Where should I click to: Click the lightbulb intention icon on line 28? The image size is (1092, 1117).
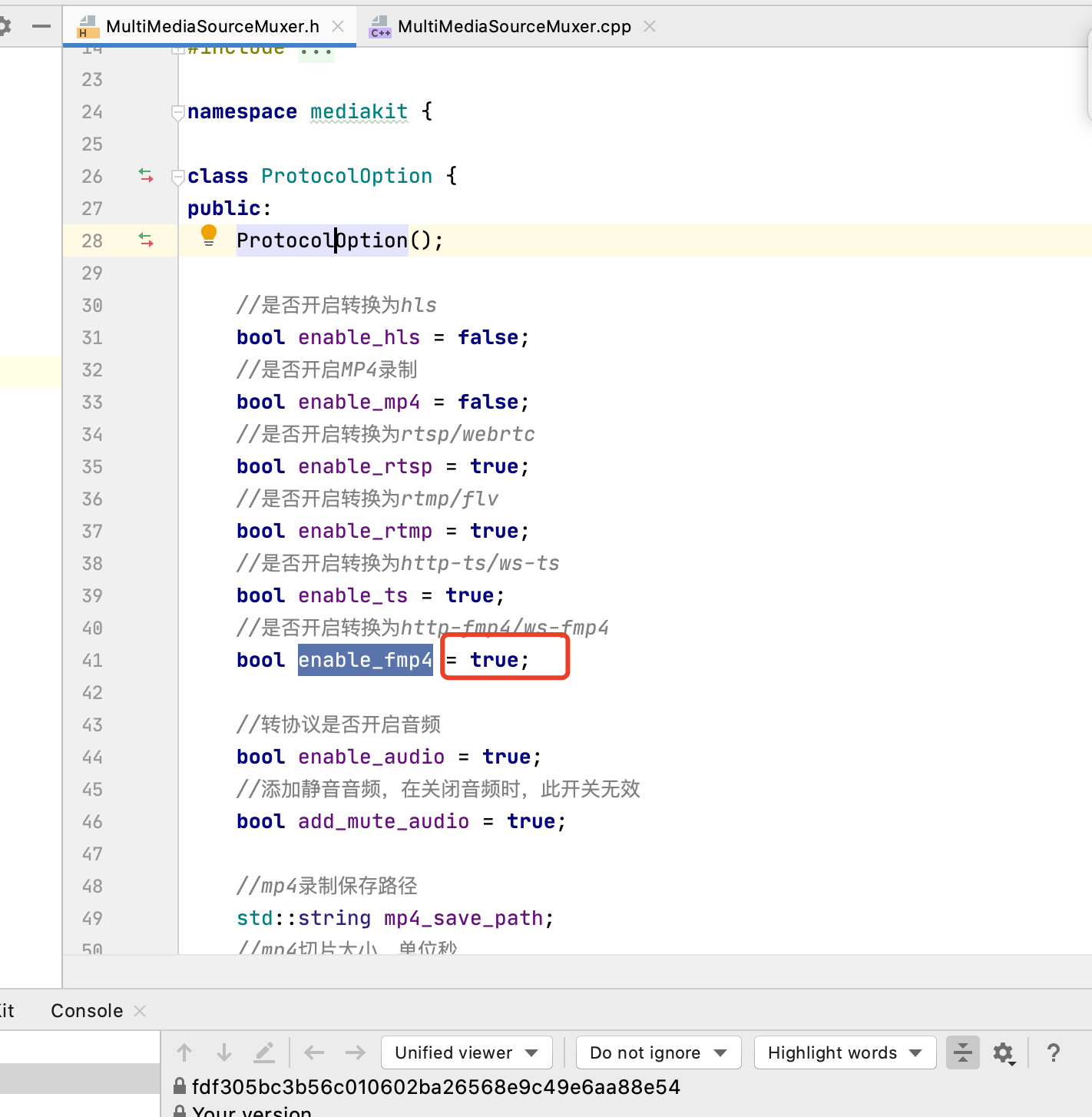point(208,235)
